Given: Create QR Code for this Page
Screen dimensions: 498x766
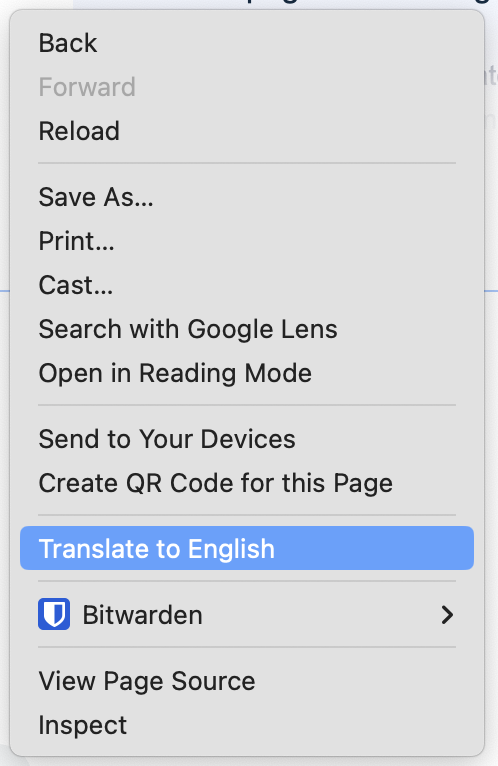Looking at the screenshot, I should coord(247,483).
